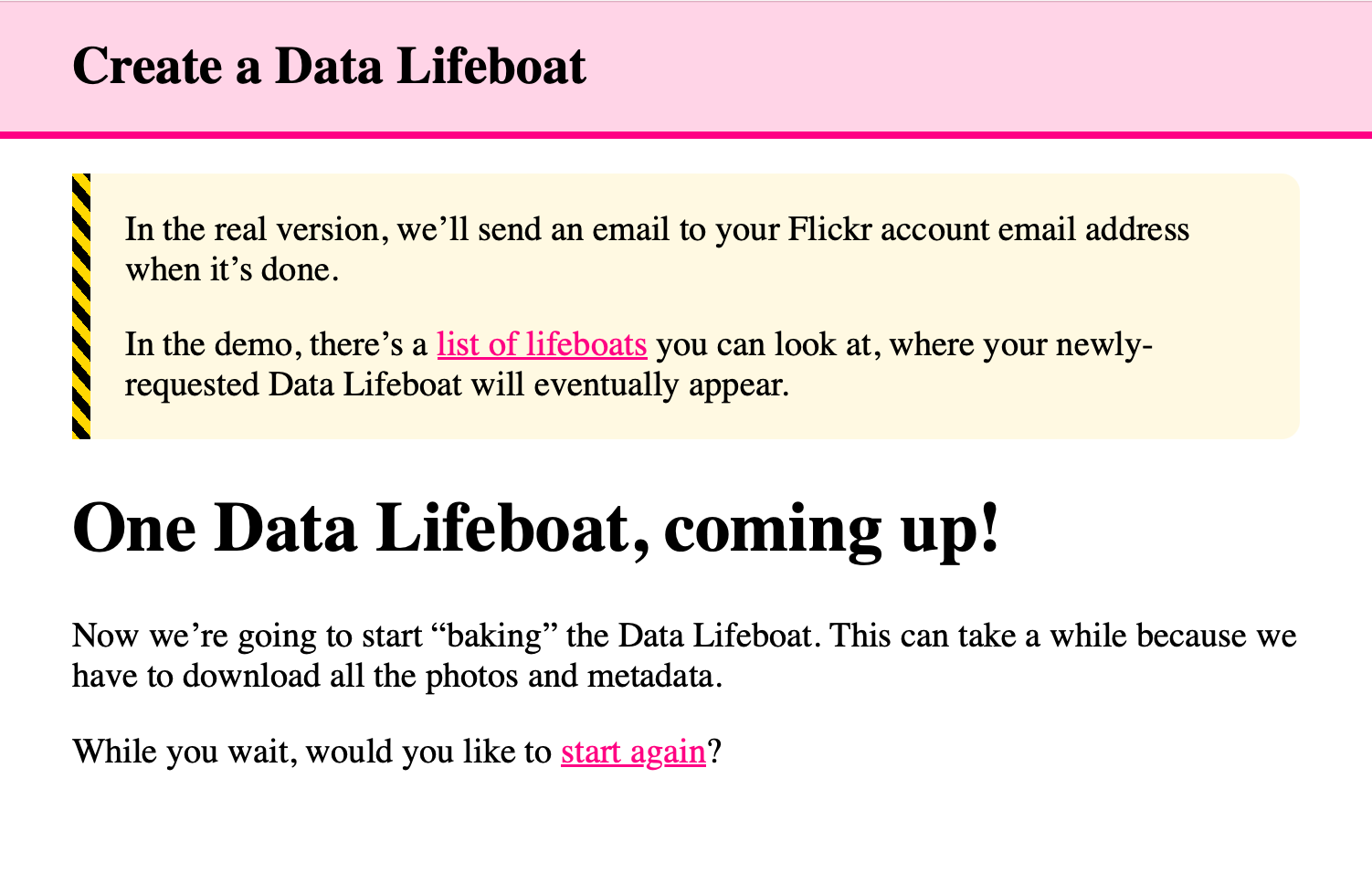Click the While you wait text
This screenshot has height=873, width=1372.
311,752
